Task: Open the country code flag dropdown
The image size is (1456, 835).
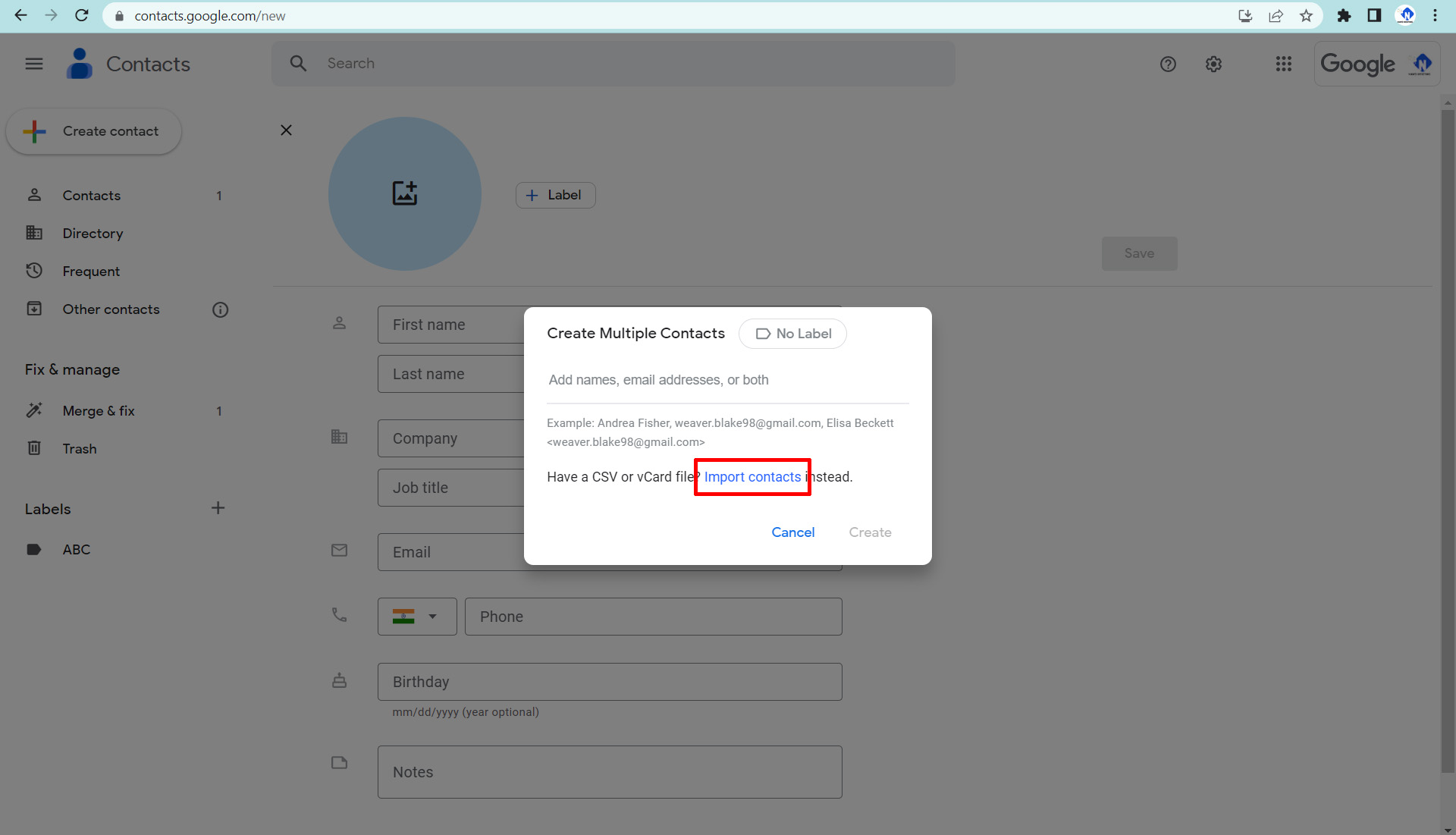Action: [x=416, y=617]
